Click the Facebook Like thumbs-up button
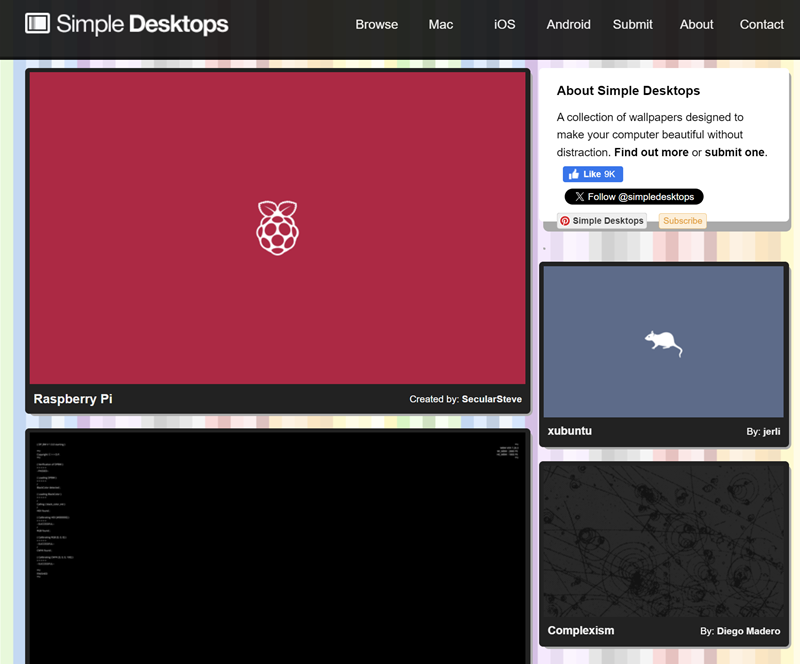 (x=593, y=174)
